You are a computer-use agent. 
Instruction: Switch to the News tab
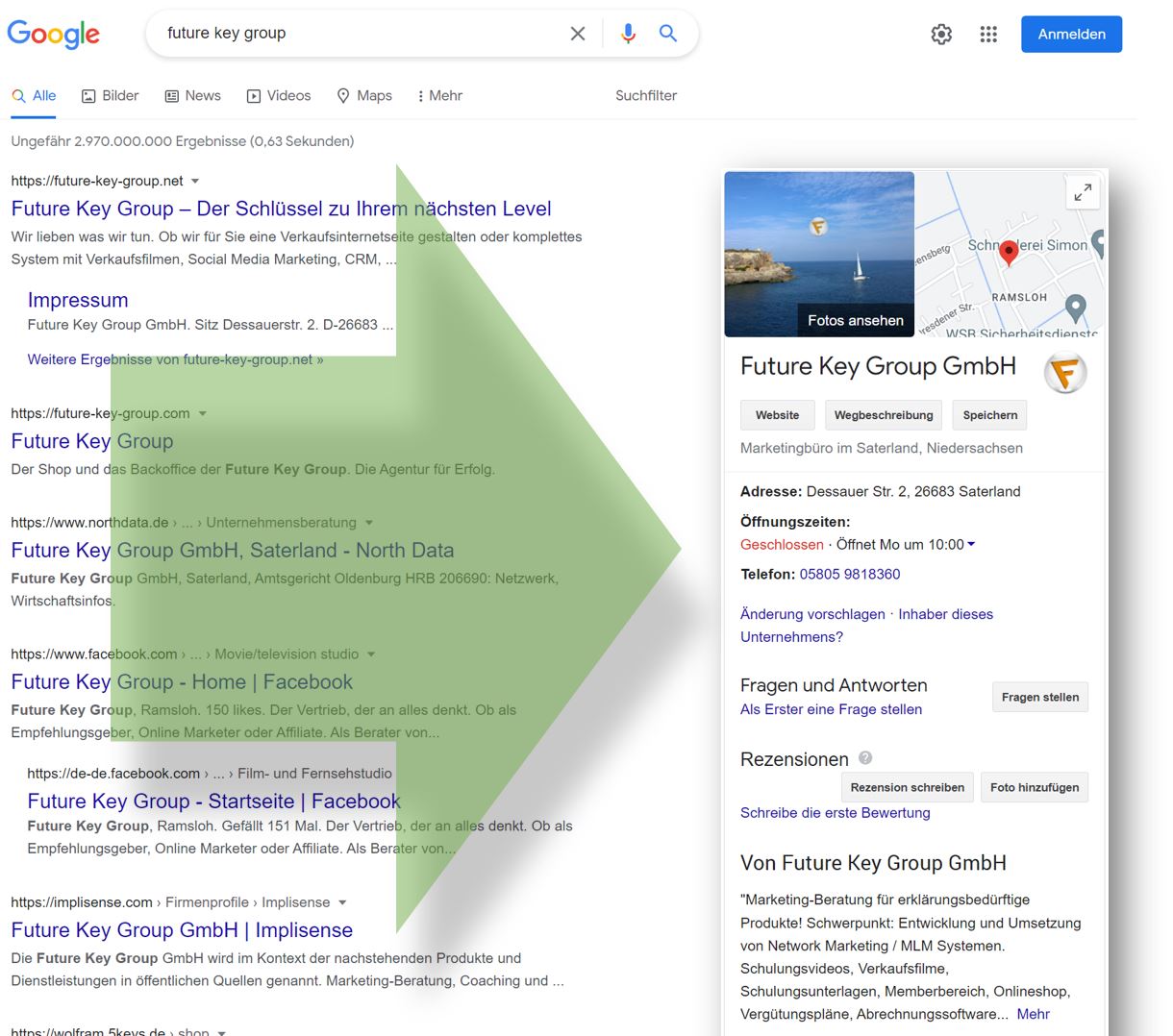point(192,96)
